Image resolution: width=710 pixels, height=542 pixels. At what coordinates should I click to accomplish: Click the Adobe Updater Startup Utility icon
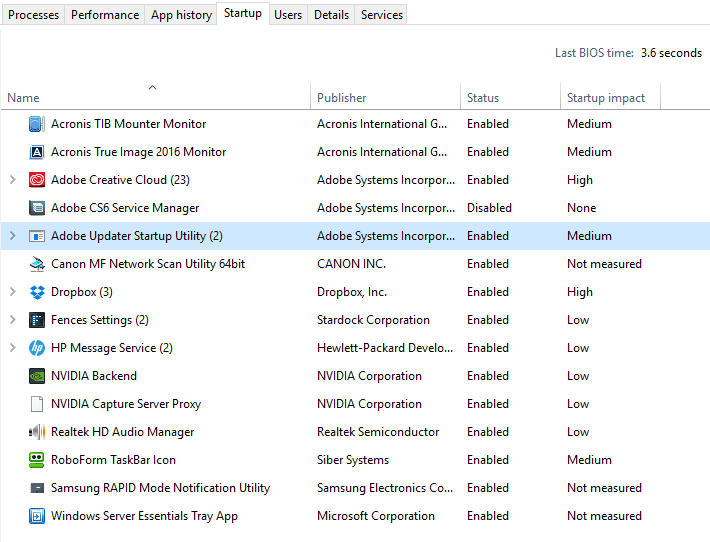[x=37, y=236]
